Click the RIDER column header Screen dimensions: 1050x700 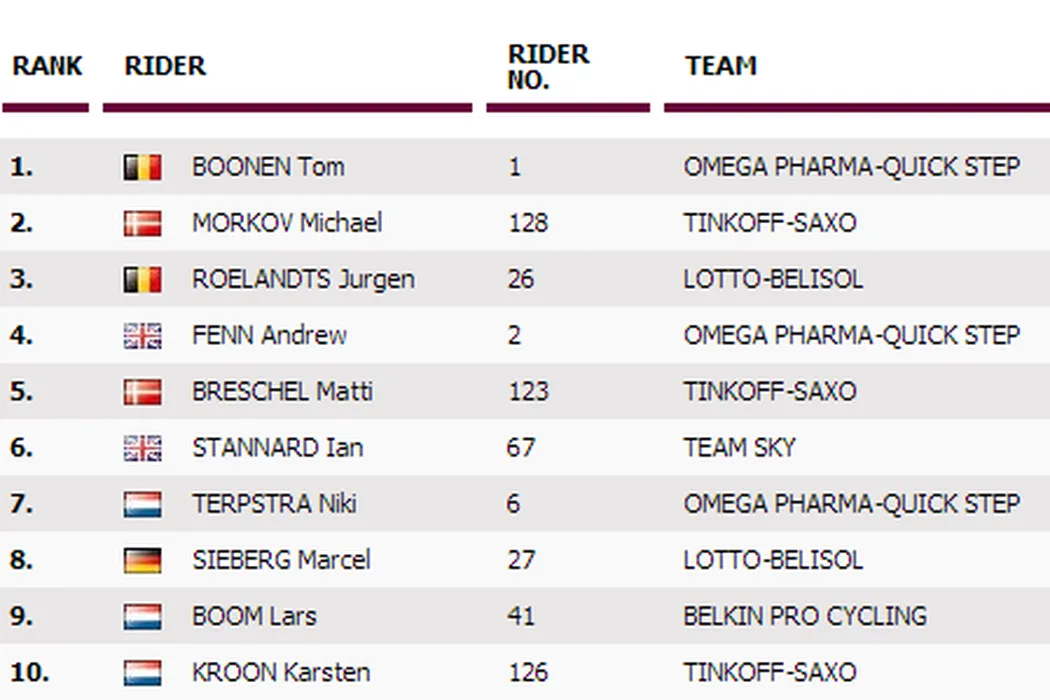[x=165, y=67]
